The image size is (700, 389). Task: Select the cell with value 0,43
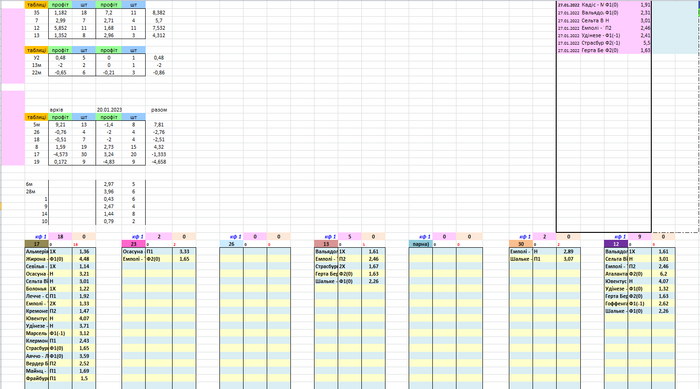coord(108,199)
